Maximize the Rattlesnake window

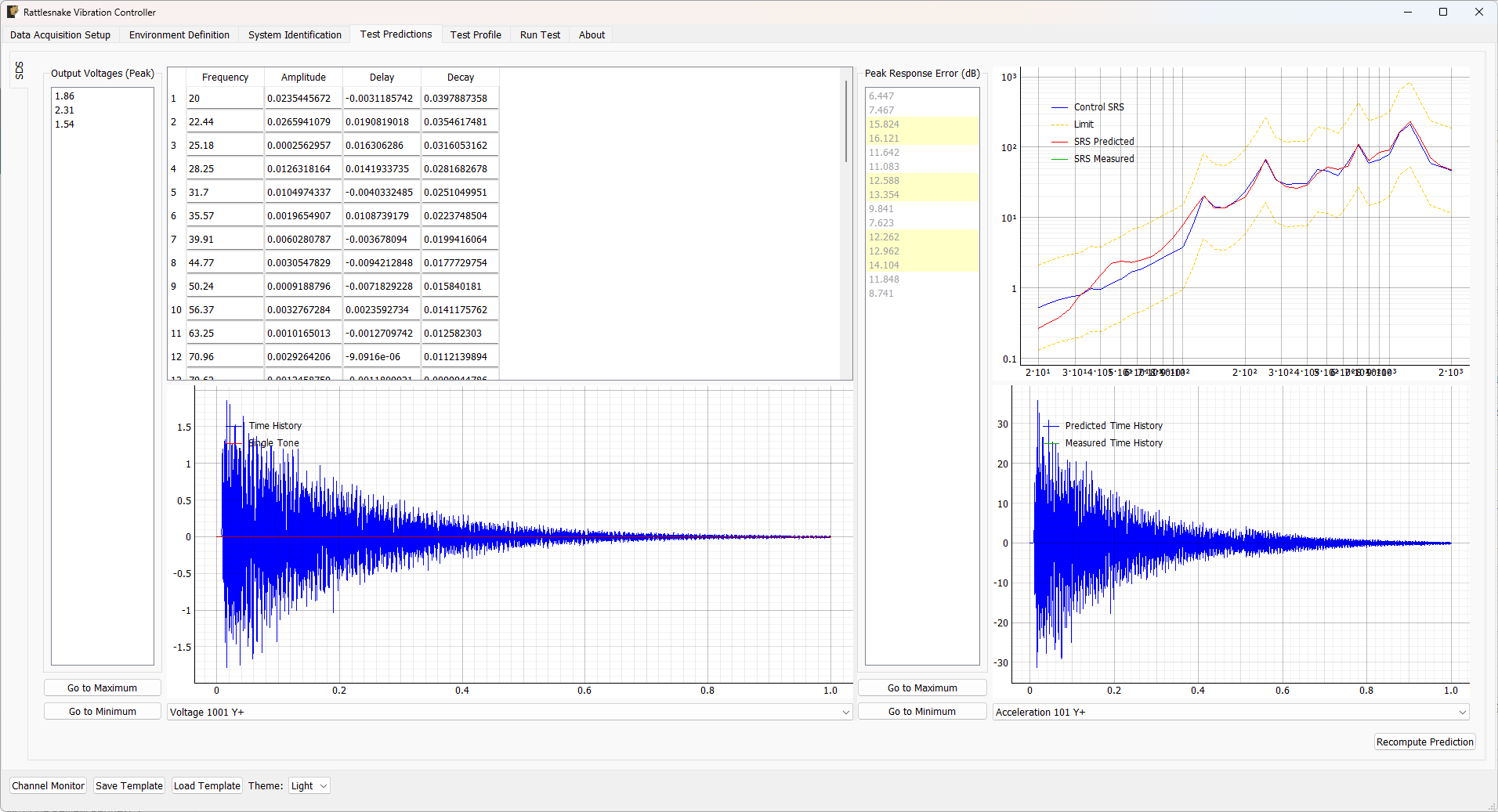coord(1443,12)
